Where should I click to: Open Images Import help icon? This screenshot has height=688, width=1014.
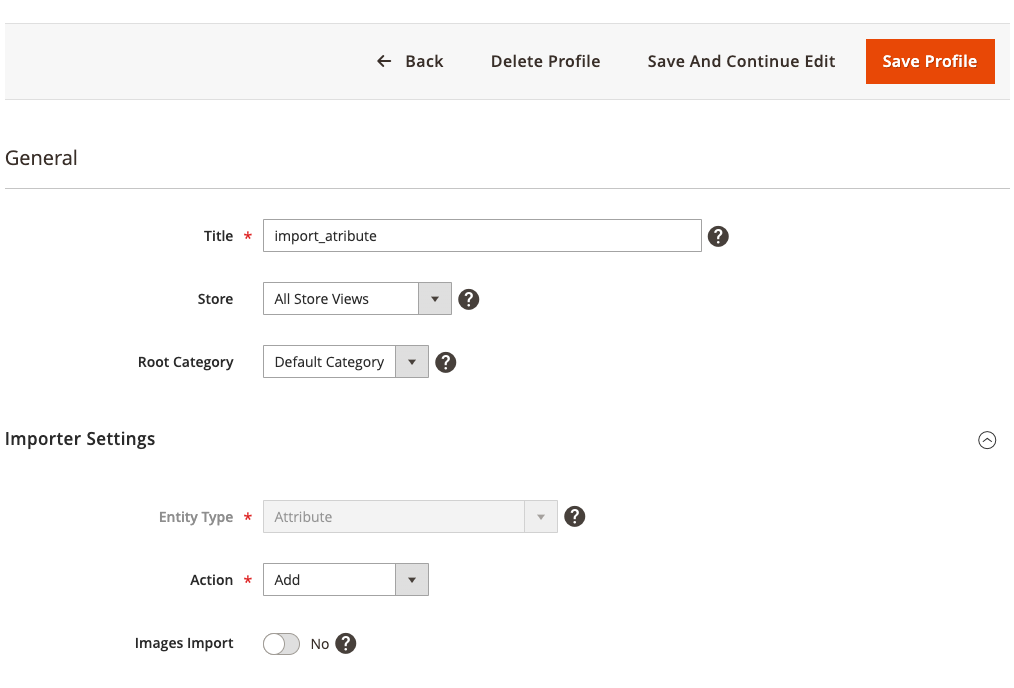pyautogui.click(x=346, y=643)
